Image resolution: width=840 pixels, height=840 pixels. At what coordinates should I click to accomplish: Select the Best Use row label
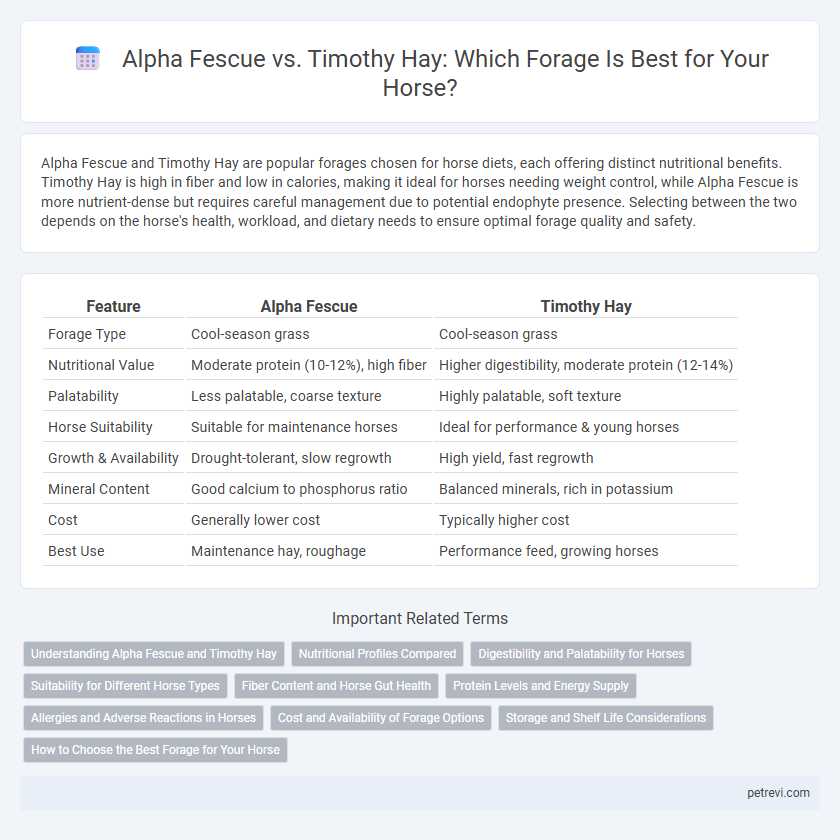point(76,551)
